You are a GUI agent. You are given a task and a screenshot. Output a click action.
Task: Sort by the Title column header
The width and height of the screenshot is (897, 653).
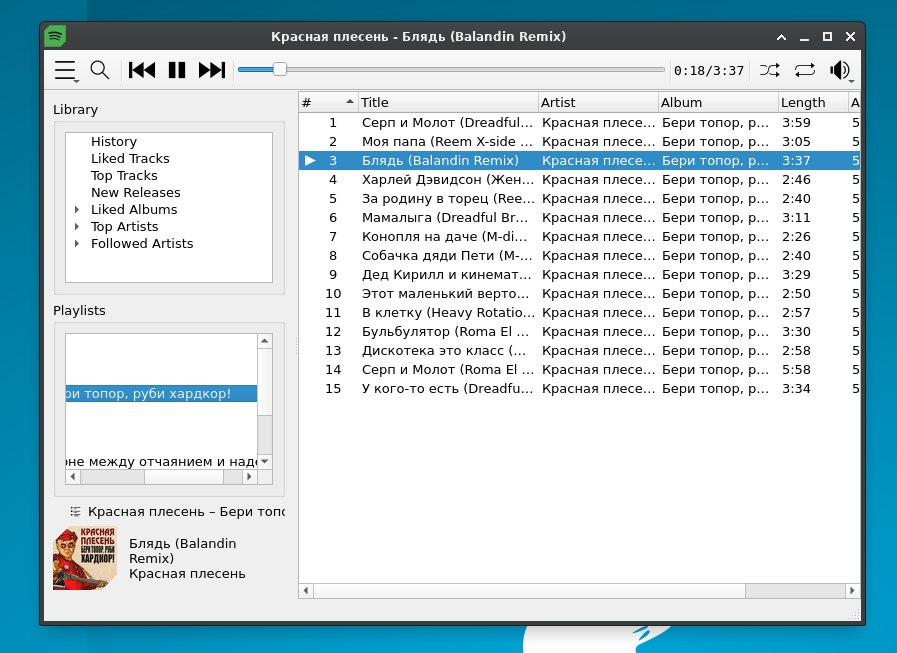pyautogui.click(x=448, y=102)
